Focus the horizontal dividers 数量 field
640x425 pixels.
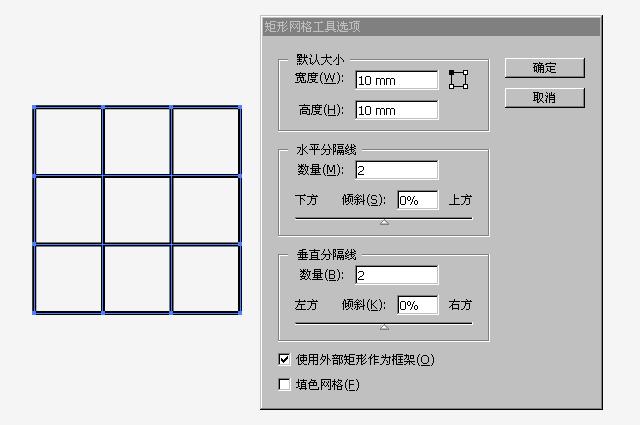(396, 170)
